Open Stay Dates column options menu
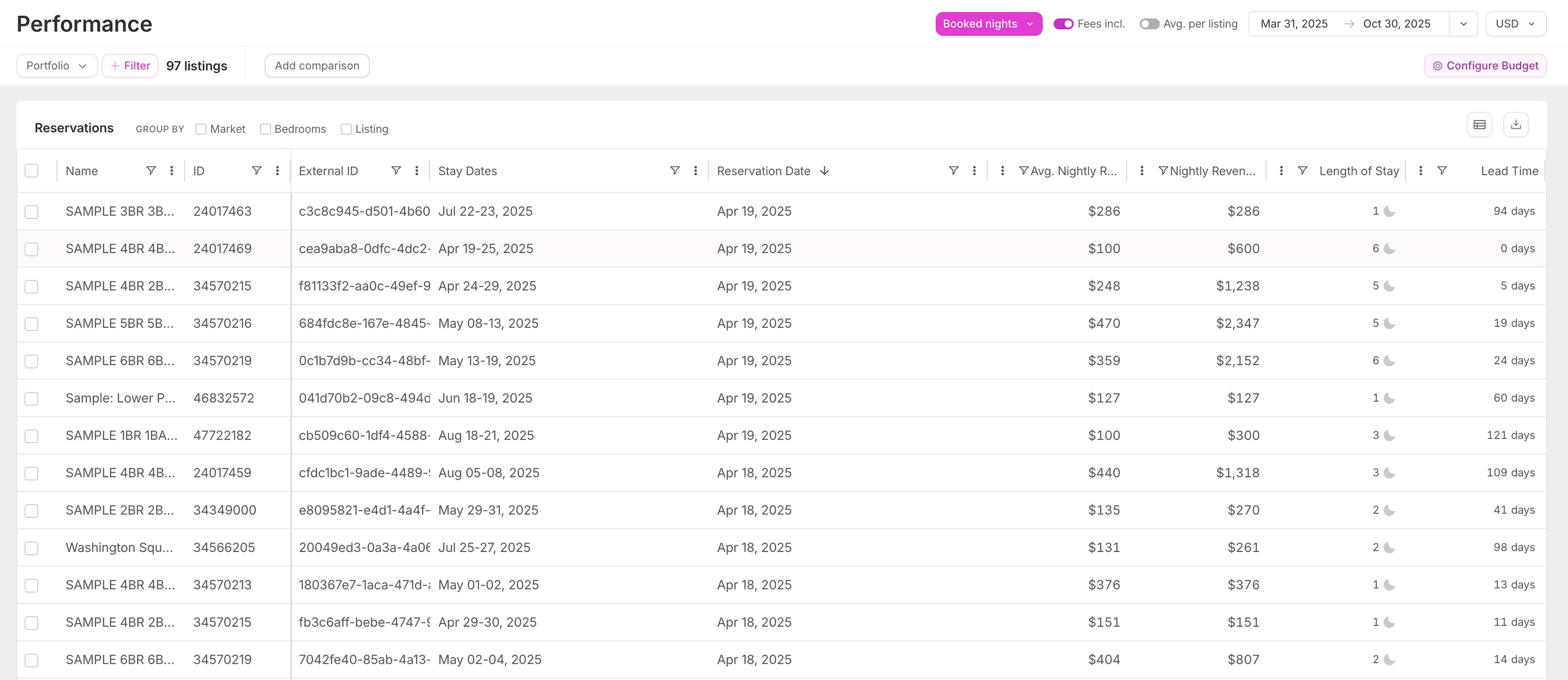 tap(696, 170)
